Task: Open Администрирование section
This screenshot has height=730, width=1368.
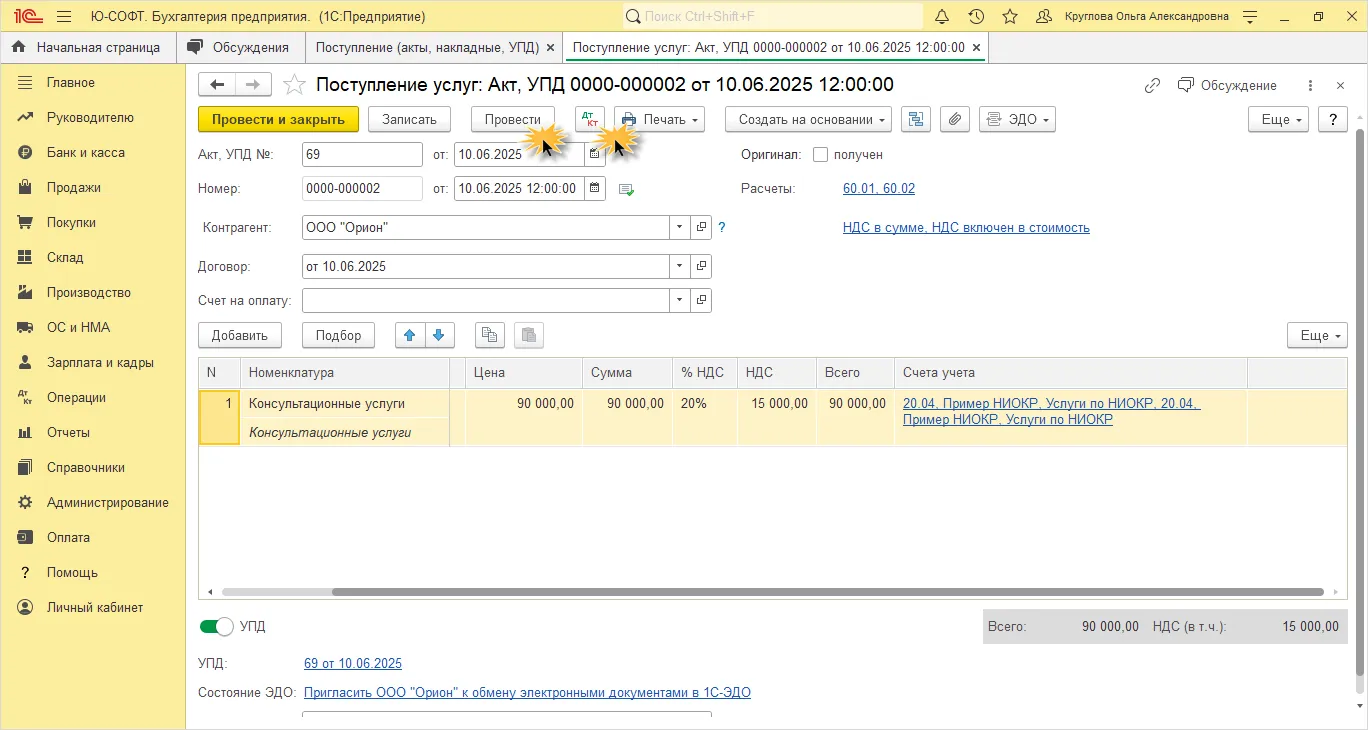Action: pos(108,502)
